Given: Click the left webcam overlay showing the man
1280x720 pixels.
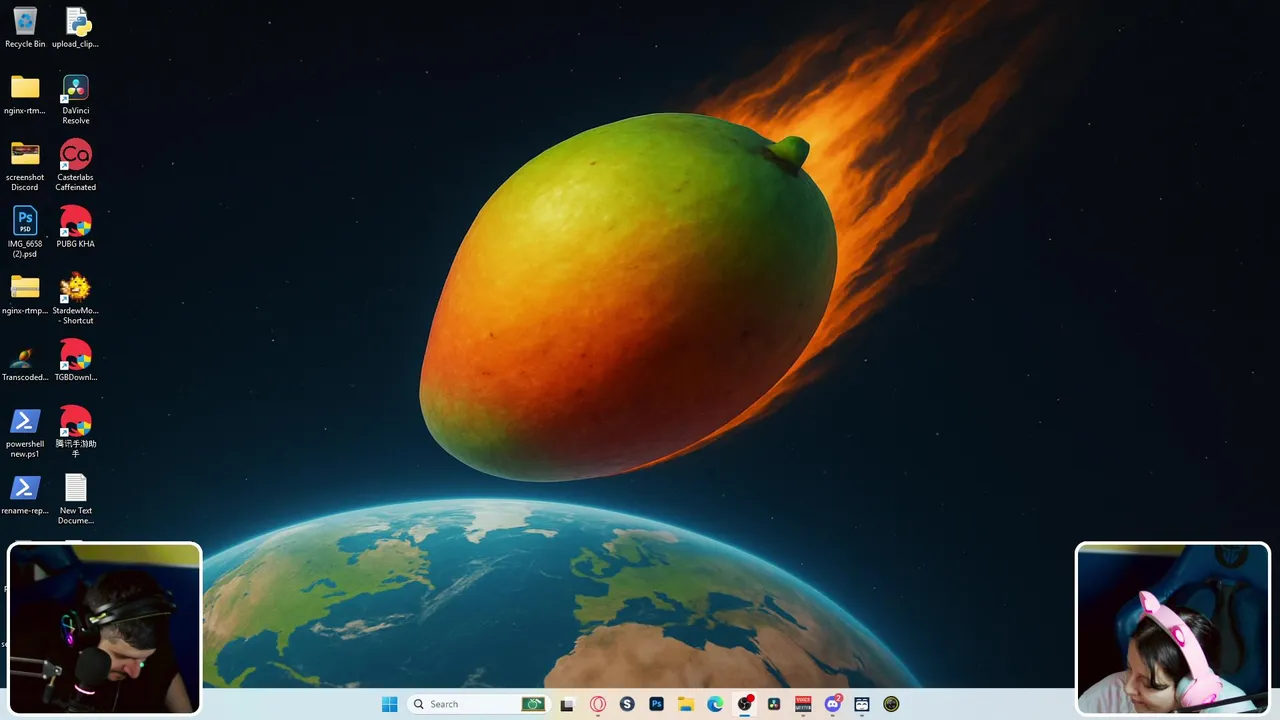Looking at the screenshot, I should [x=105, y=628].
